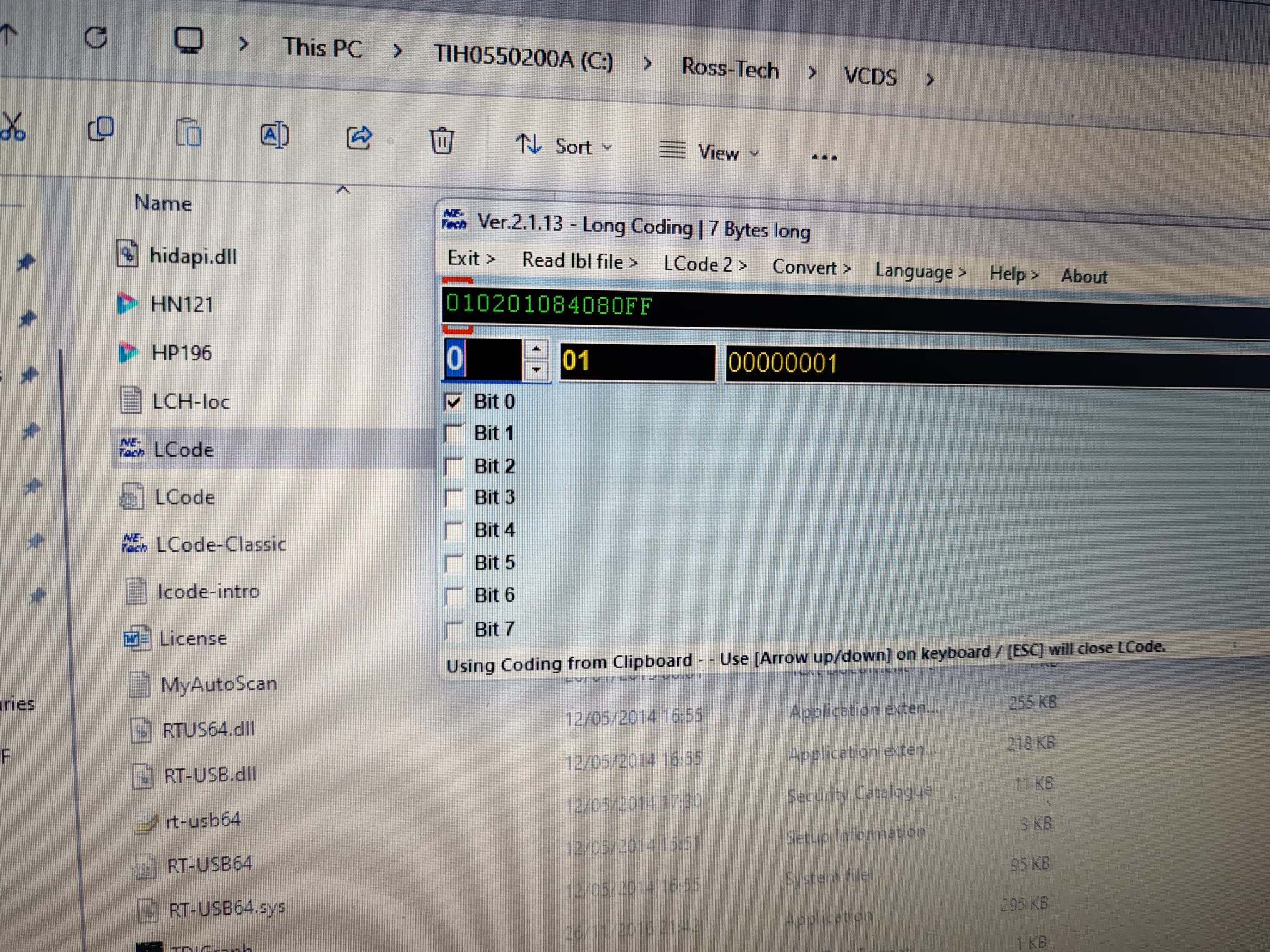Expand chevron after VCDS breadcrumb
Viewport: 1270px width, 952px height.
point(930,79)
